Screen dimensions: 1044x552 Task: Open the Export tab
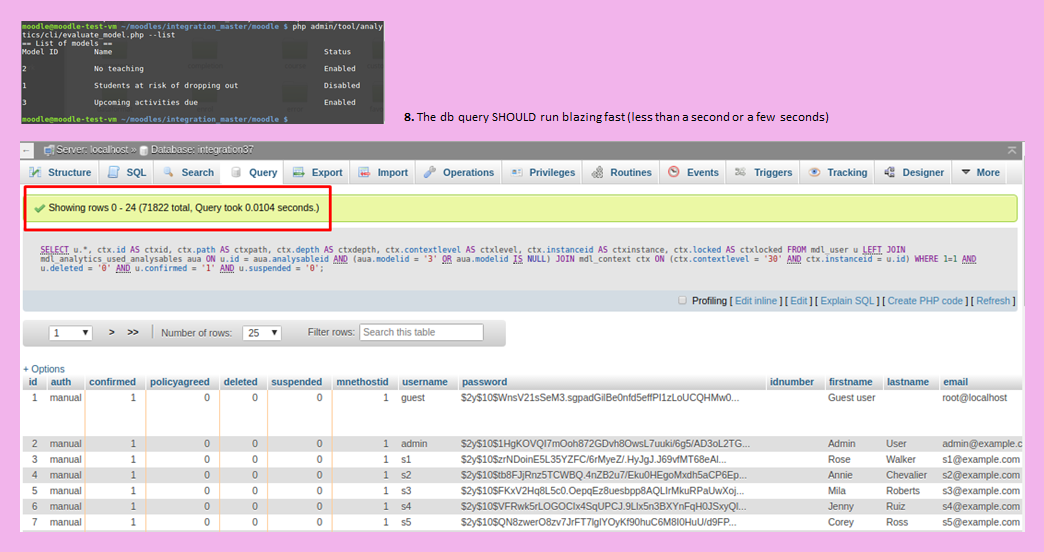coord(318,172)
